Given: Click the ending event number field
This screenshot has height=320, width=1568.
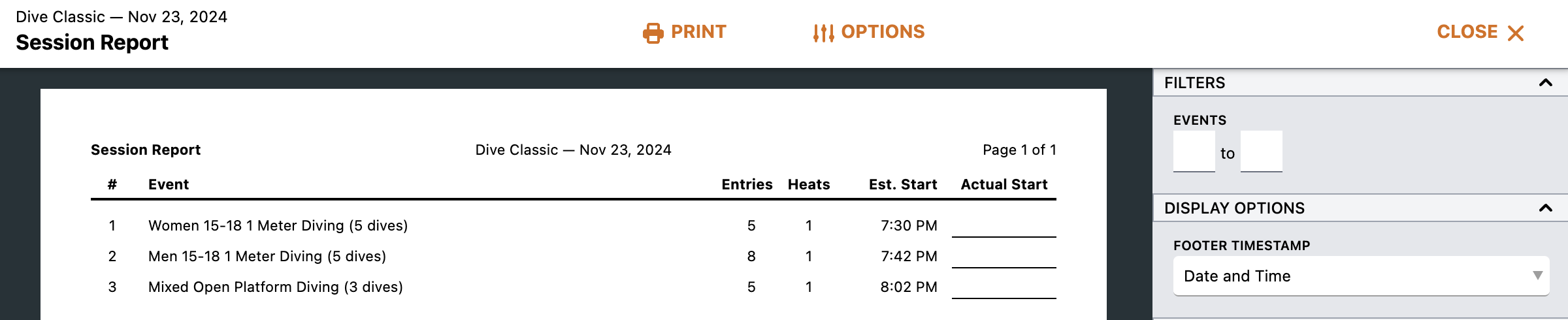Looking at the screenshot, I should coord(1261,152).
